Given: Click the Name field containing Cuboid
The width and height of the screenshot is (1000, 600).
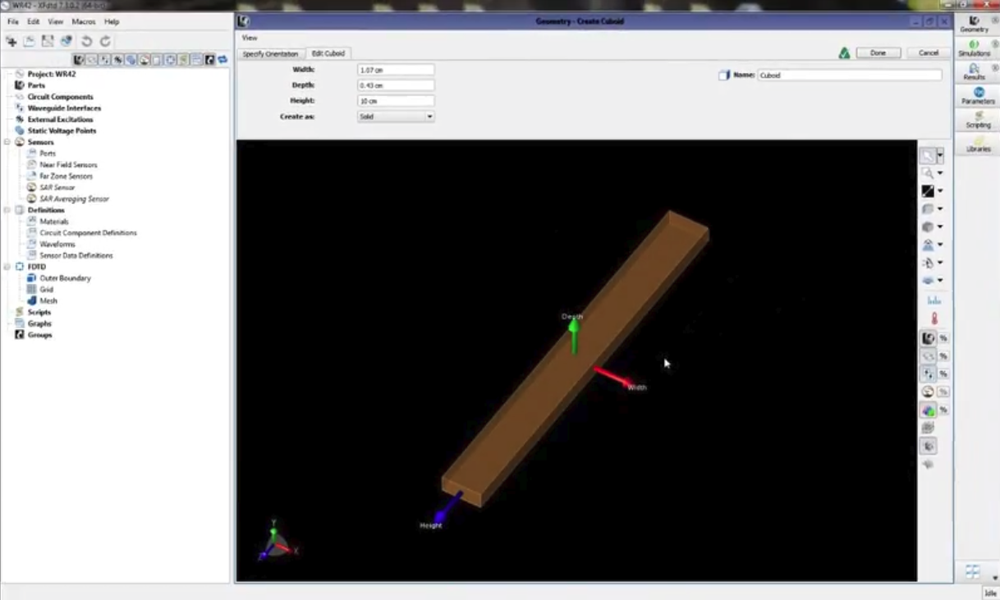Looking at the screenshot, I should point(849,75).
